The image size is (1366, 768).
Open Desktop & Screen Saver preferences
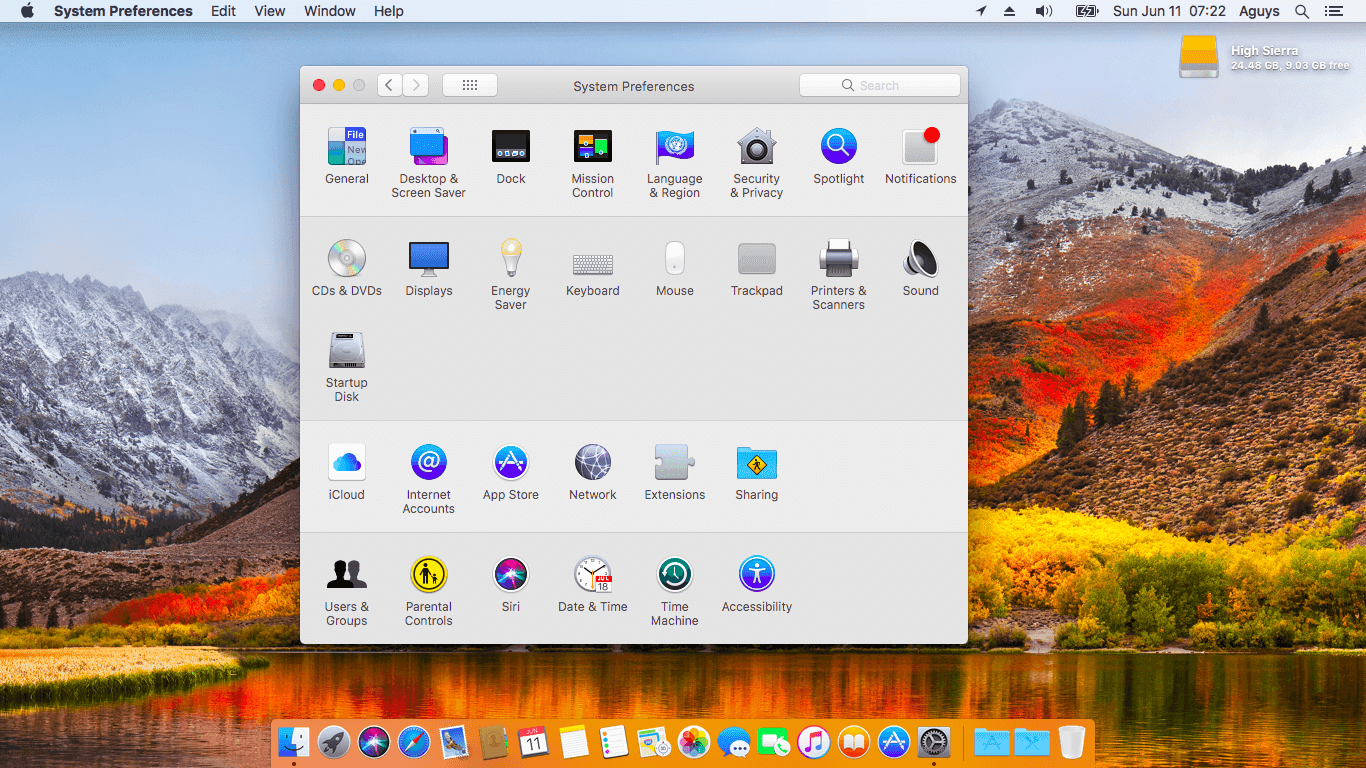(x=429, y=162)
